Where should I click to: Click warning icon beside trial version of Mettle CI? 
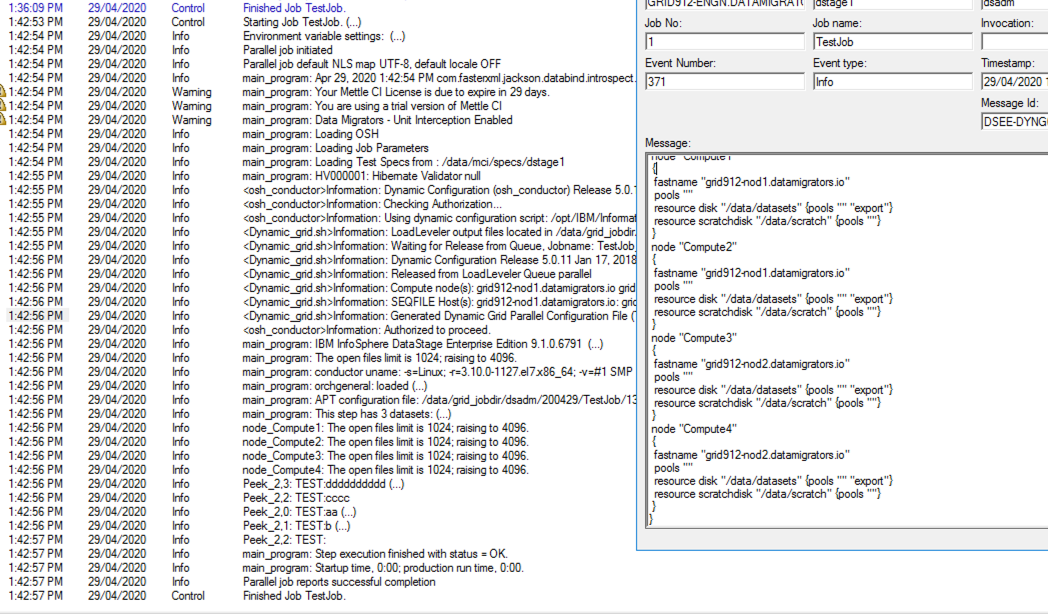3,106
